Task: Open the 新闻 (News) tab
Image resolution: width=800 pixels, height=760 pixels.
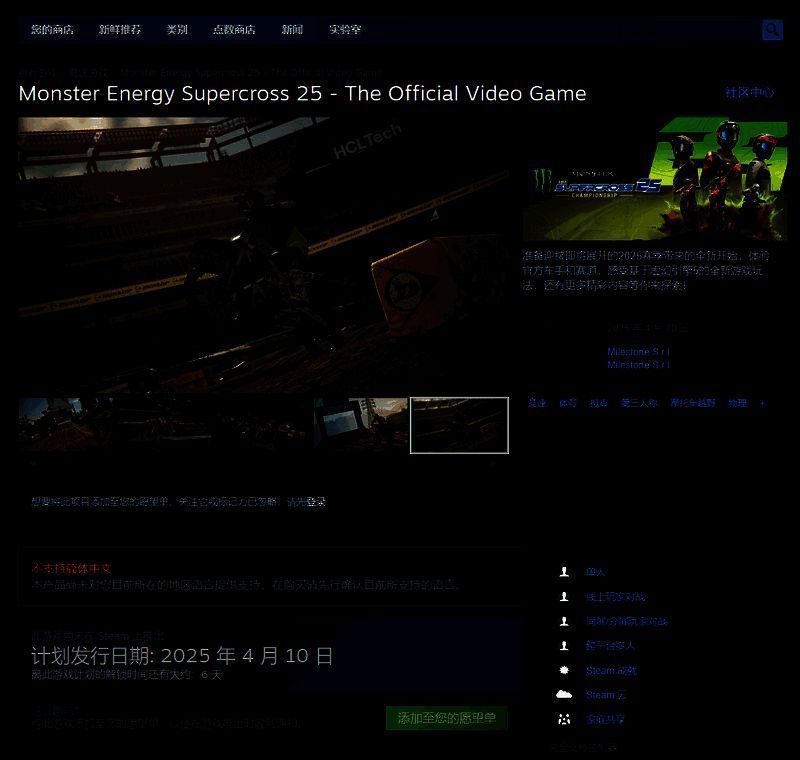Action: tap(292, 30)
